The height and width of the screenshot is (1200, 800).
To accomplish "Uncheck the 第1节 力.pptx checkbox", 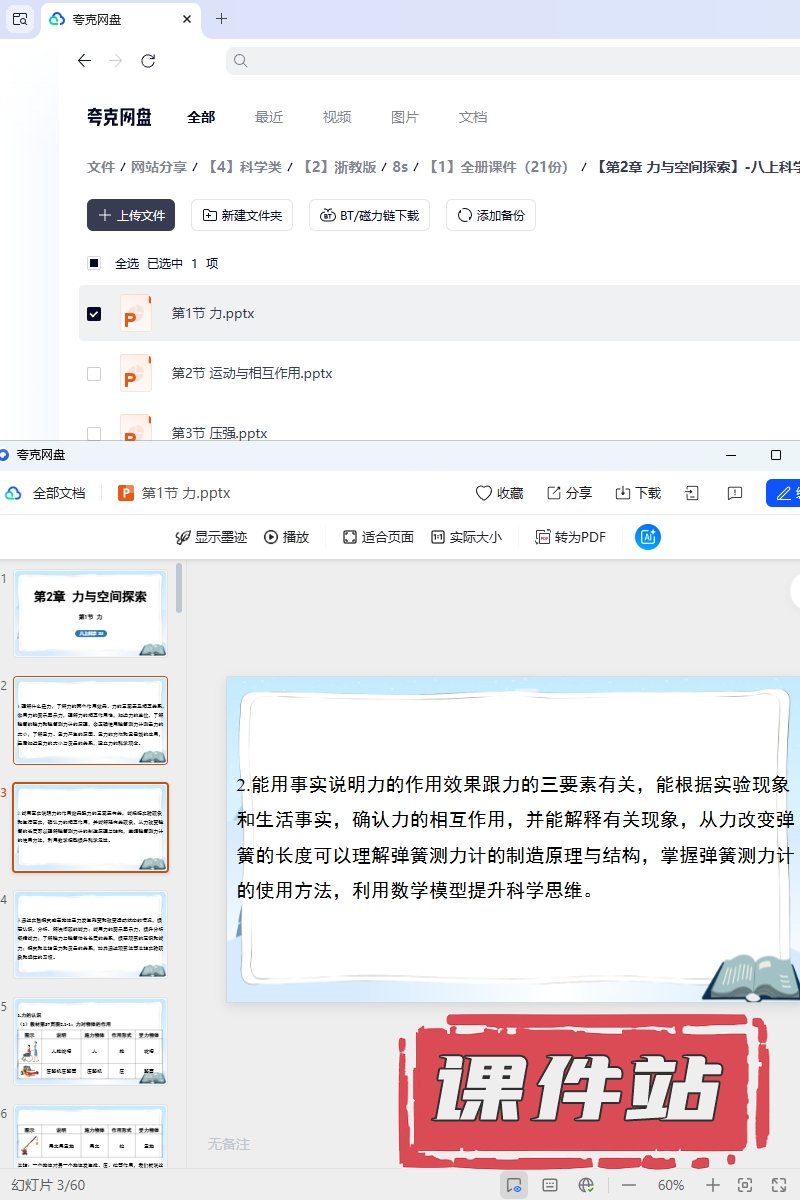I will tap(94, 314).
